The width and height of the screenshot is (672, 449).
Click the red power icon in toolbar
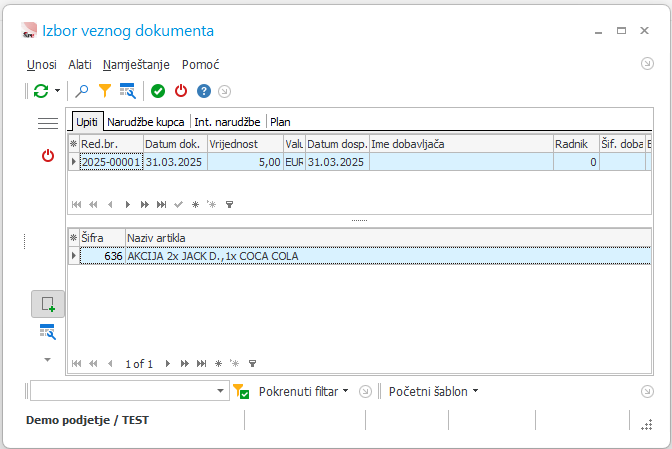(x=181, y=91)
